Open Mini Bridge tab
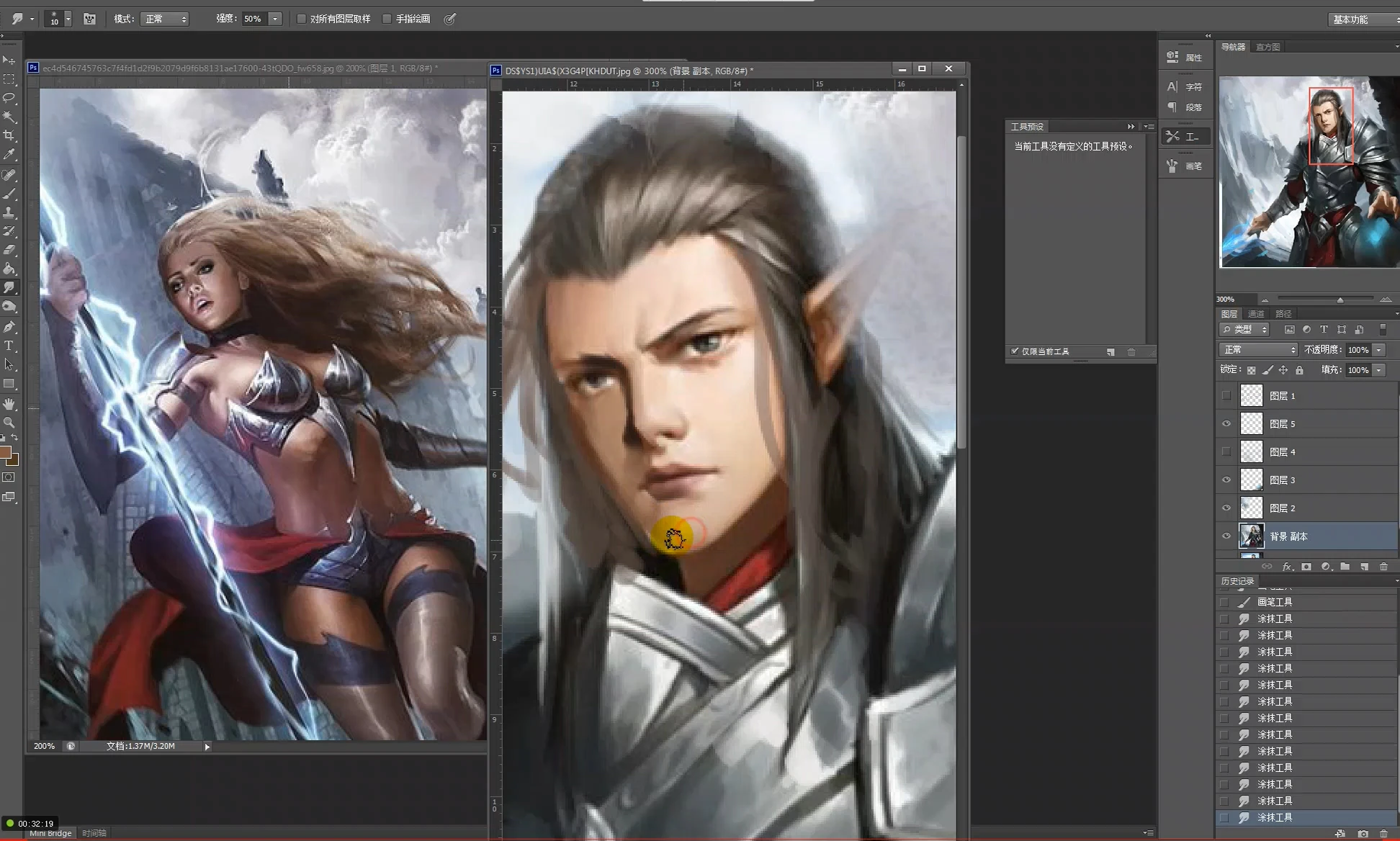This screenshot has height=841, width=1400. (x=50, y=833)
